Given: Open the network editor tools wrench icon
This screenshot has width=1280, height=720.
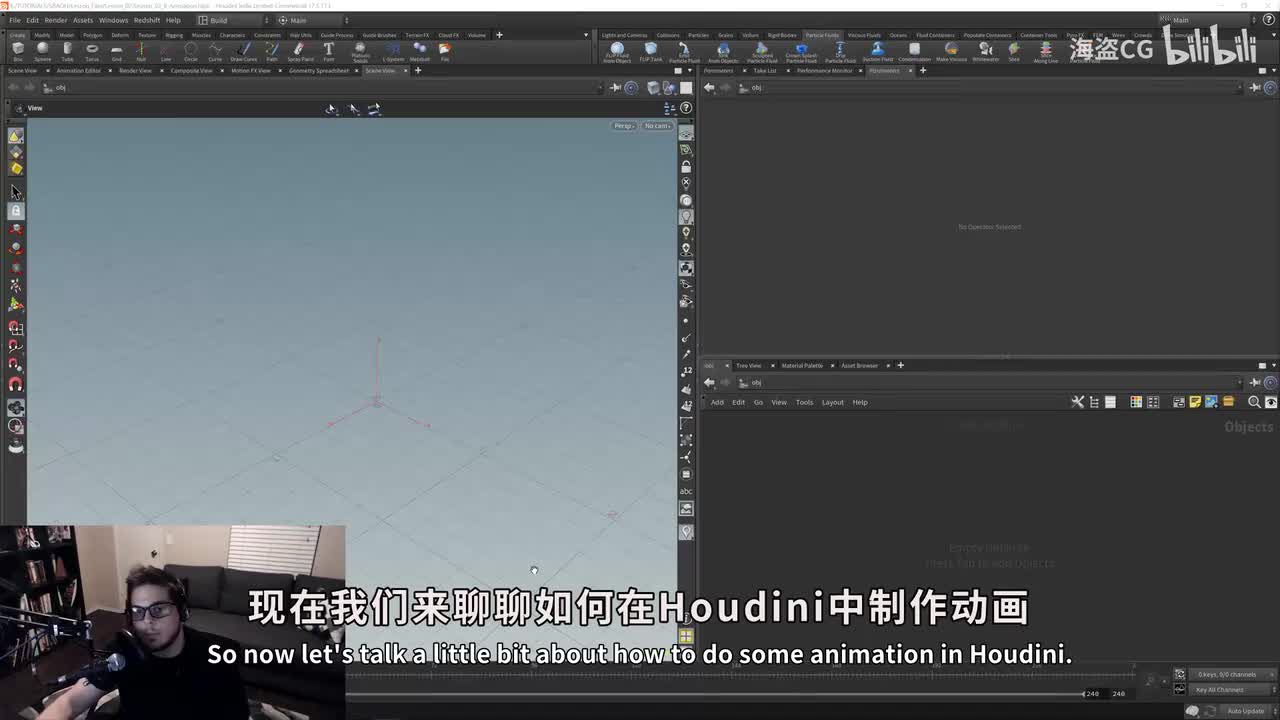Looking at the screenshot, I should click(1078, 402).
